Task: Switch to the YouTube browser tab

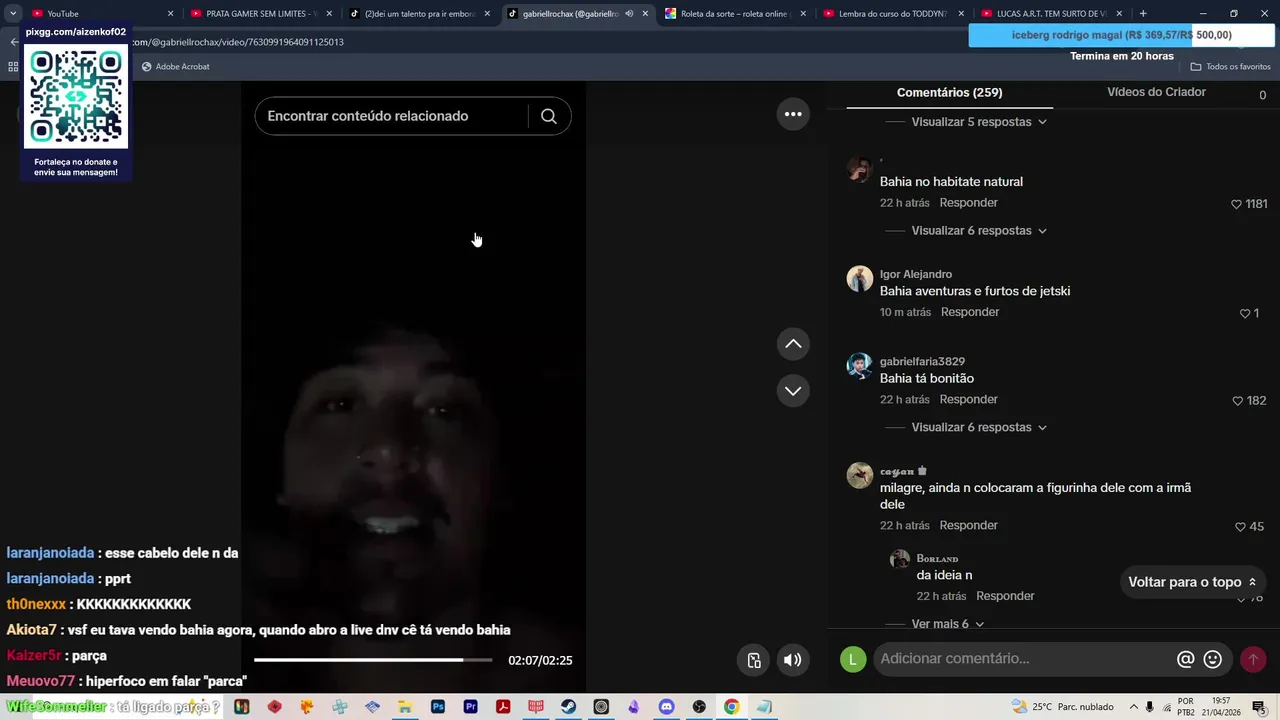Action: (x=100, y=13)
